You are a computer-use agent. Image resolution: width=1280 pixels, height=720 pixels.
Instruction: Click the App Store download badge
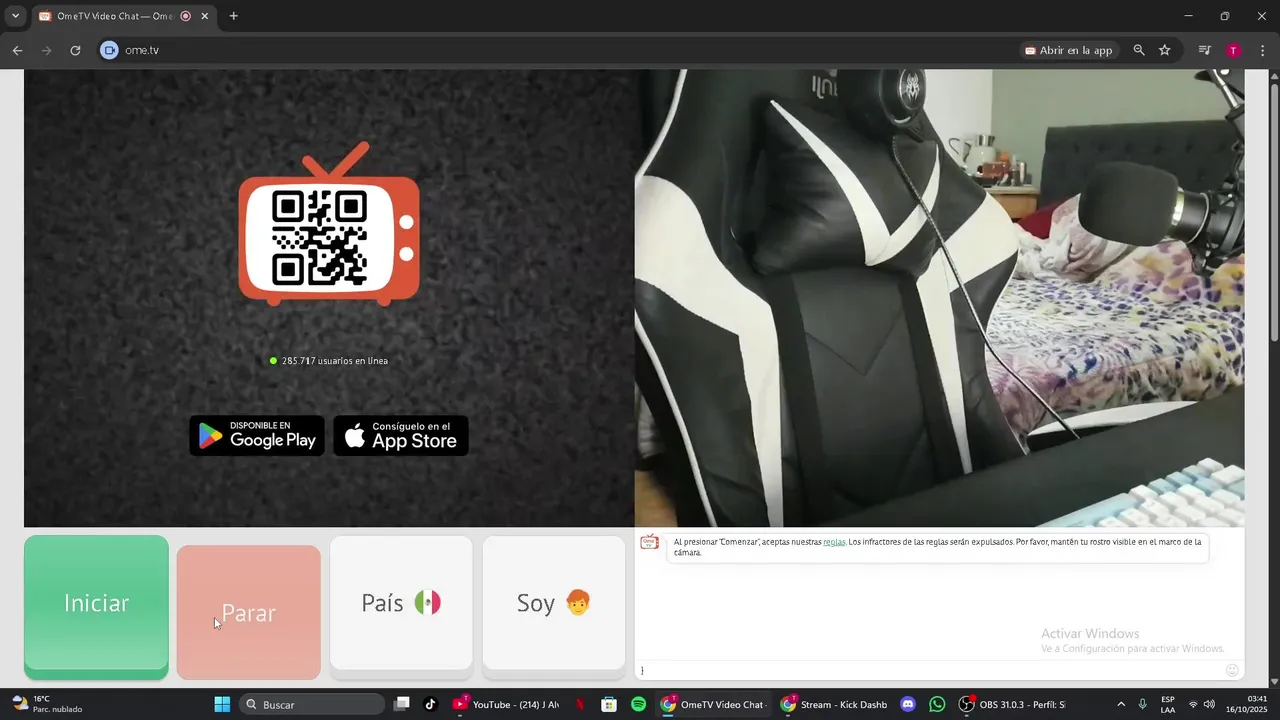pyautogui.click(x=401, y=436)
